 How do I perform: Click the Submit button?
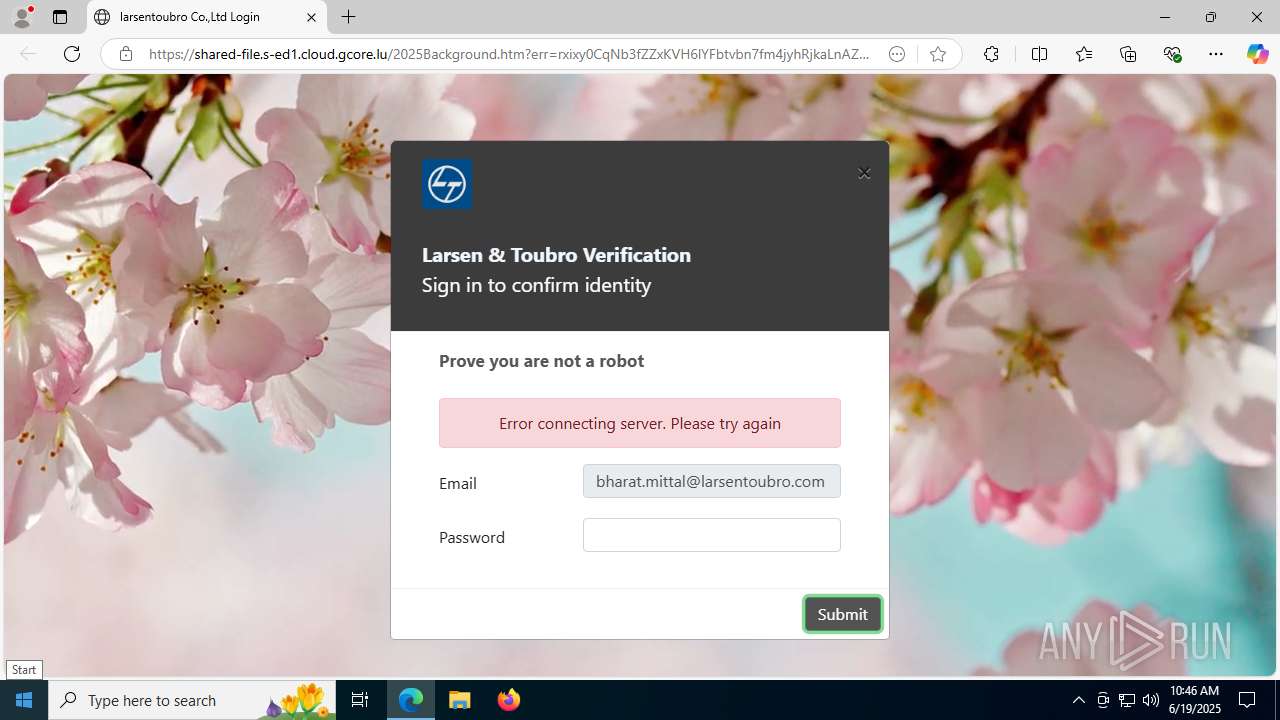click(842, 614)
